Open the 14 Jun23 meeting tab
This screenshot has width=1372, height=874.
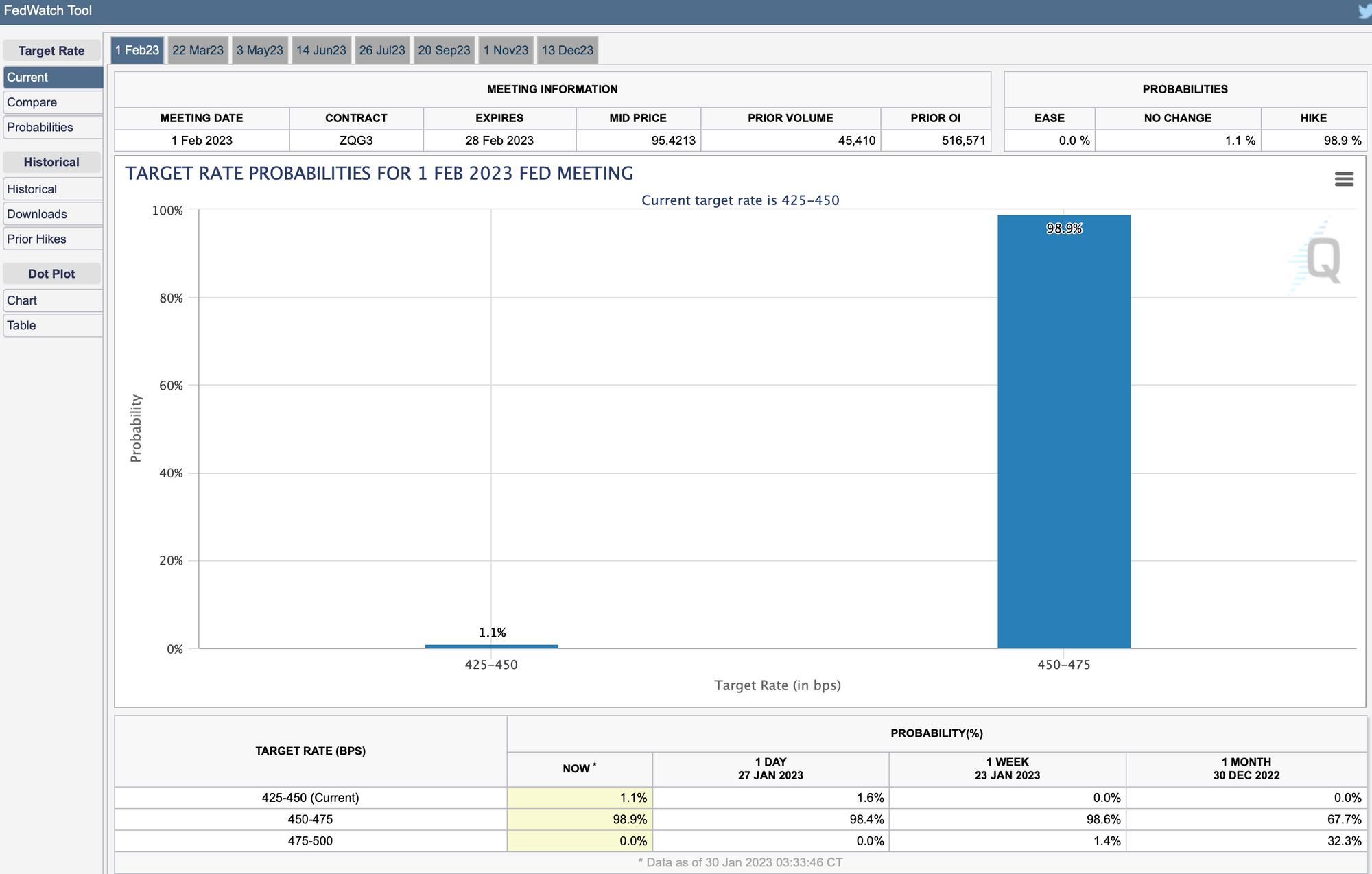[321, 50]
